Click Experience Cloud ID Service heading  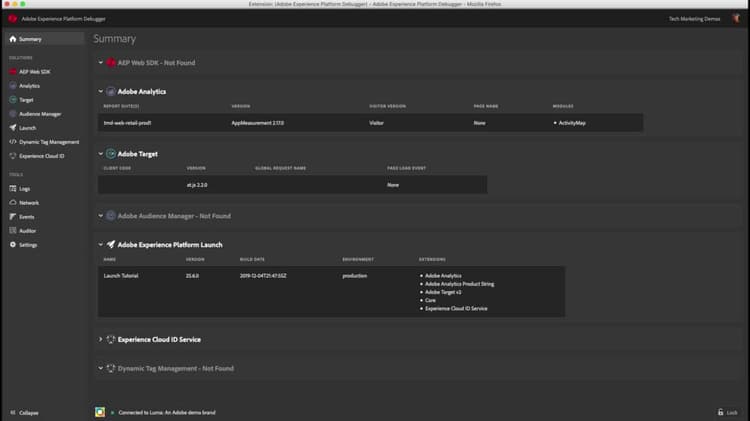pyautogui.click(x=159, y=339)
